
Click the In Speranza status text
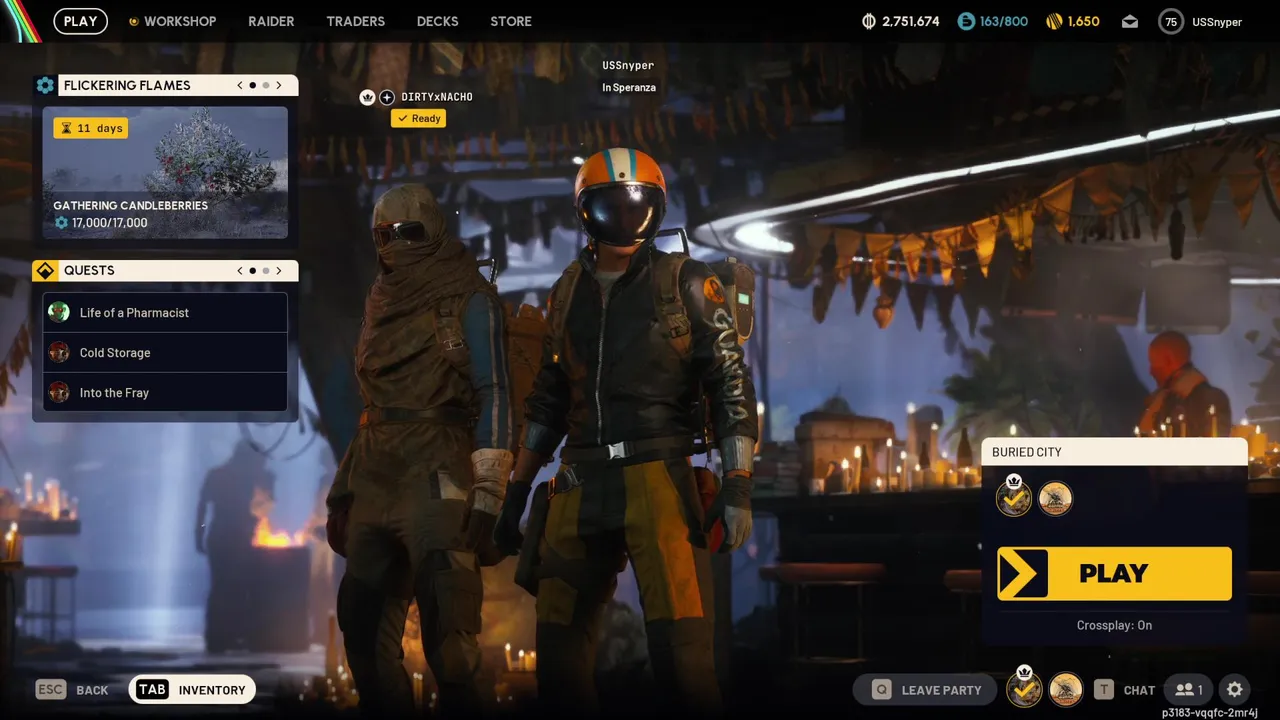coord(629,88)
